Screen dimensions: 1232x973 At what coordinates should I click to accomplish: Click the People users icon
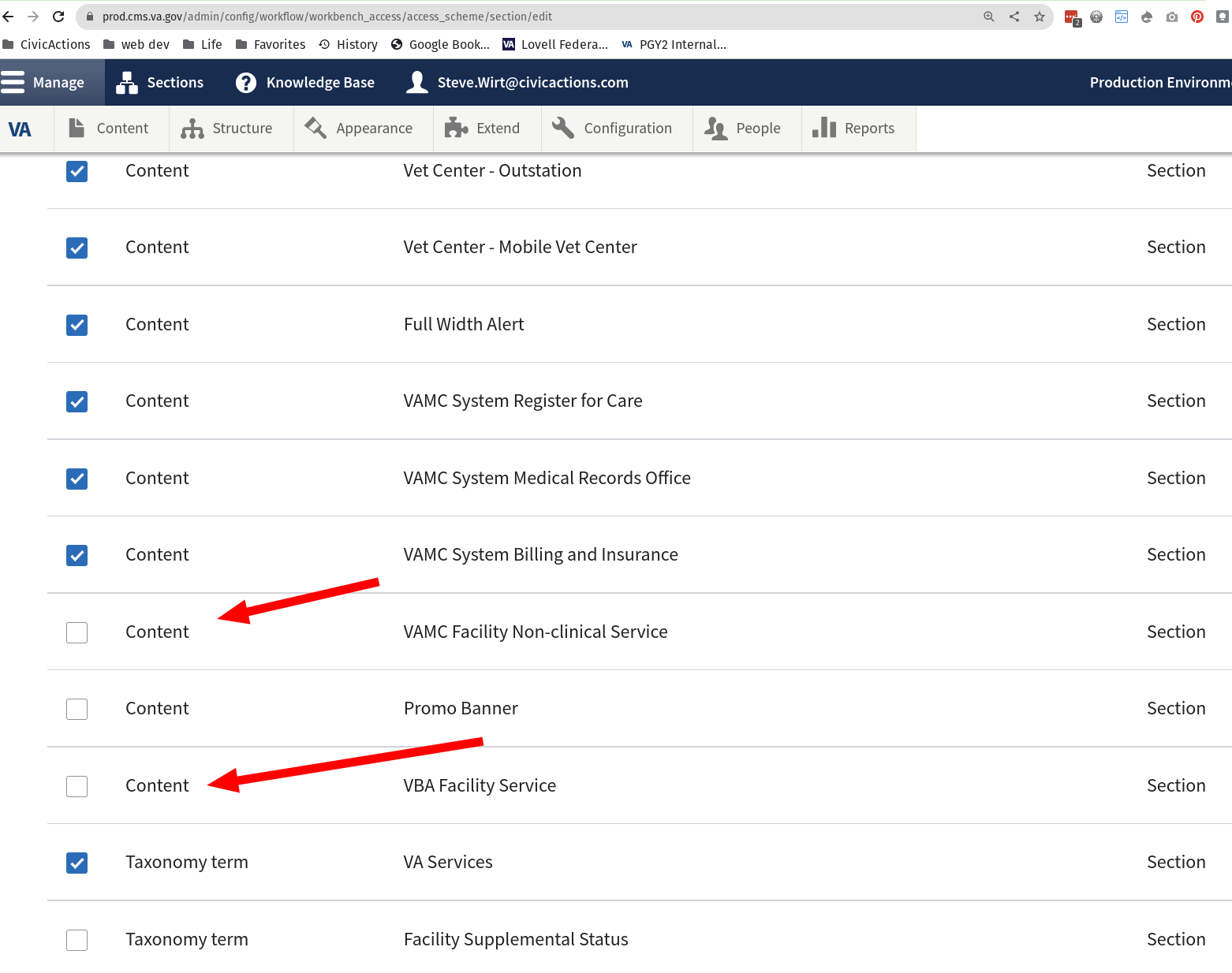click(x=715, y=129)
